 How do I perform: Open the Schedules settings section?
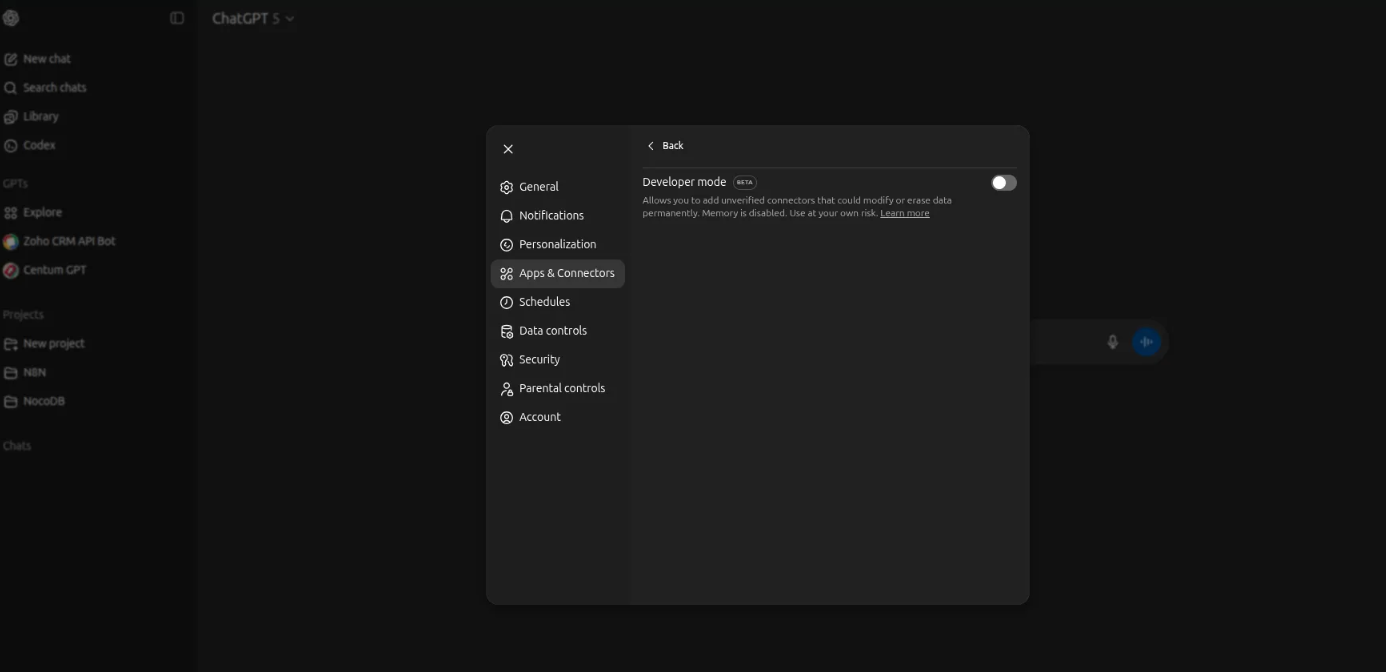(x=558, y=302)
